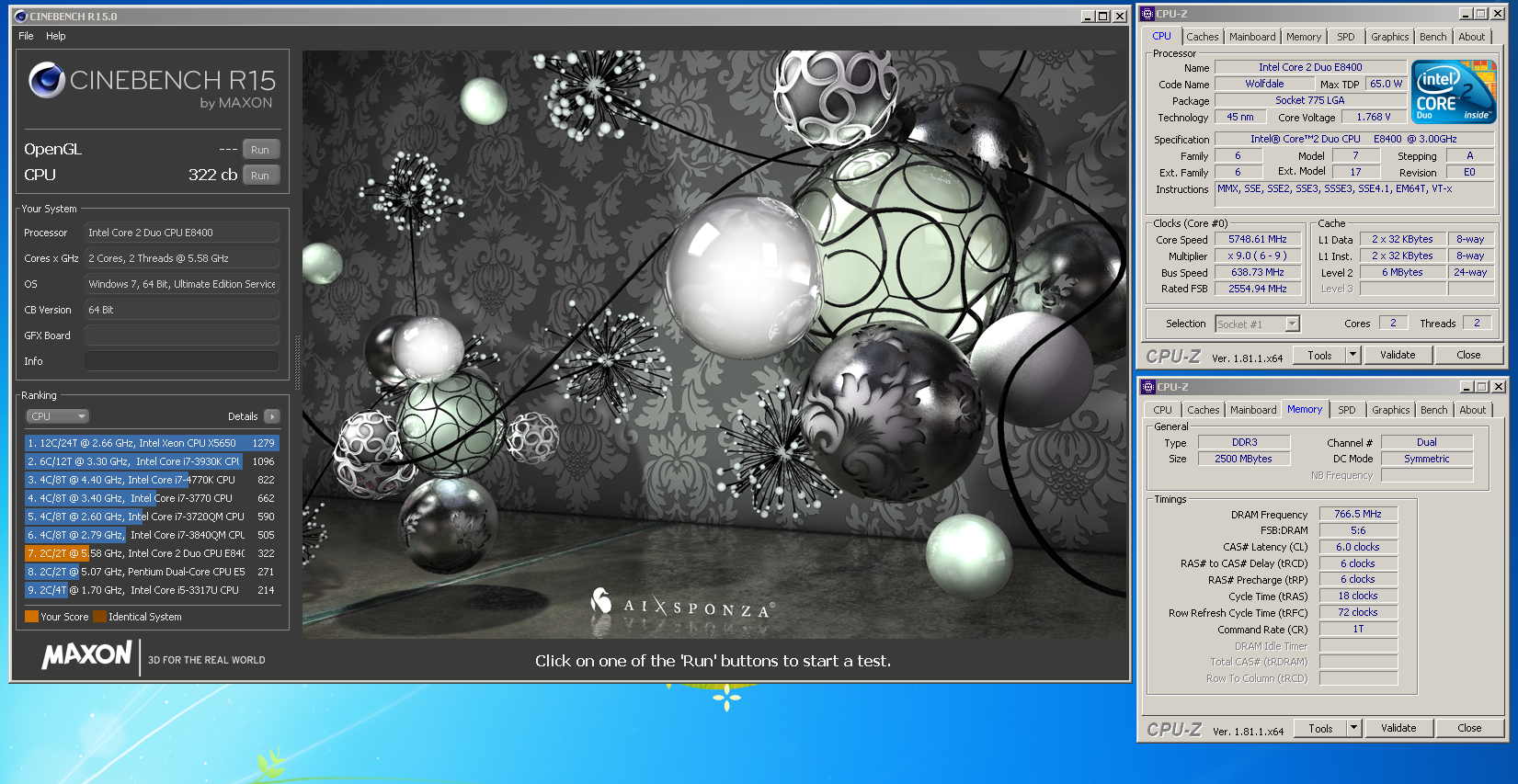Open the File menu in Cinebench
1518x784 pixels.
[x=26, y=36]
